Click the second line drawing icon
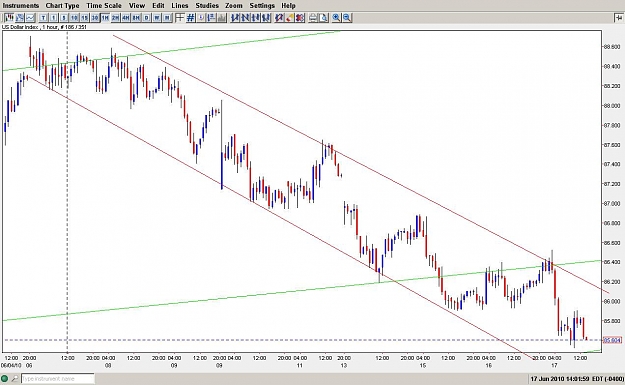The height and width of the screenshot is (385, 625). click(246, 18)
